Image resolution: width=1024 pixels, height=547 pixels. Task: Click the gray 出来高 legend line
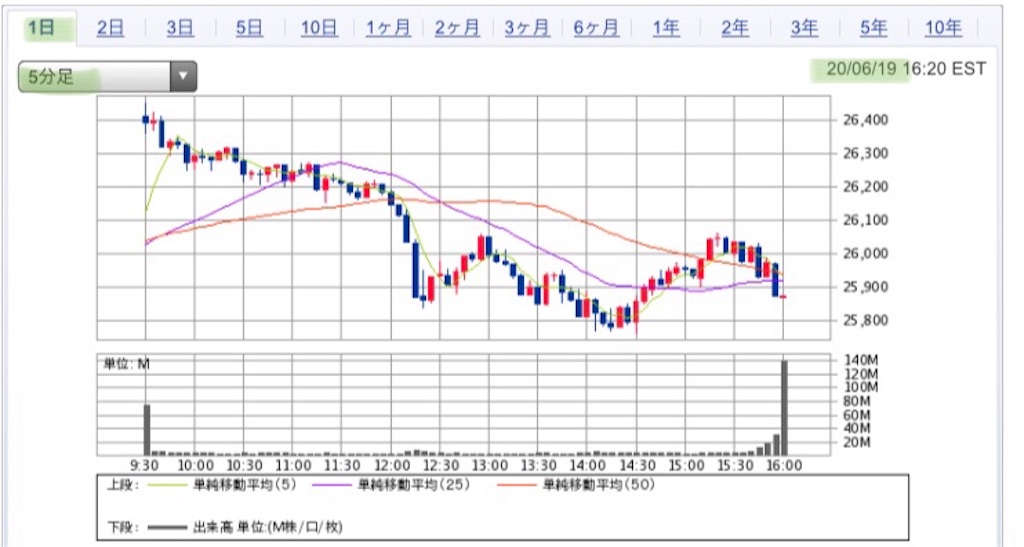click(x=167, y=527)
